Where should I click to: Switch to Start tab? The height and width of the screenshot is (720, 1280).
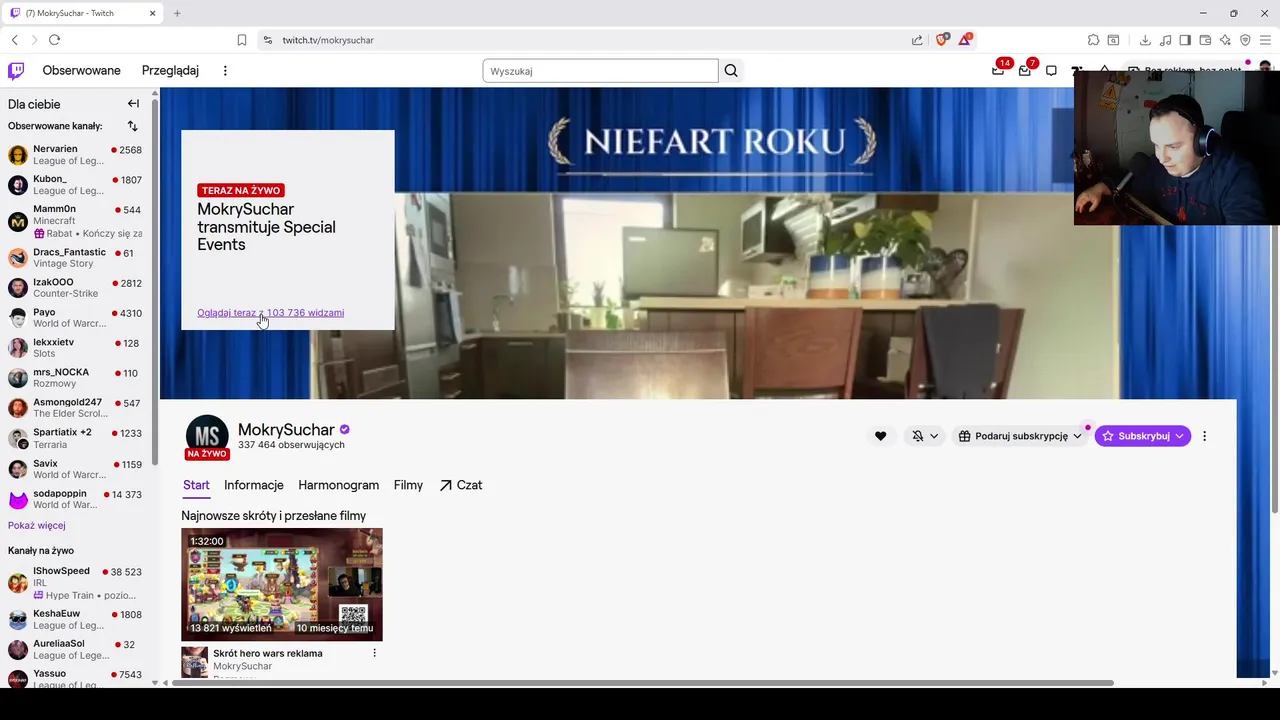[x=196, y=485]
